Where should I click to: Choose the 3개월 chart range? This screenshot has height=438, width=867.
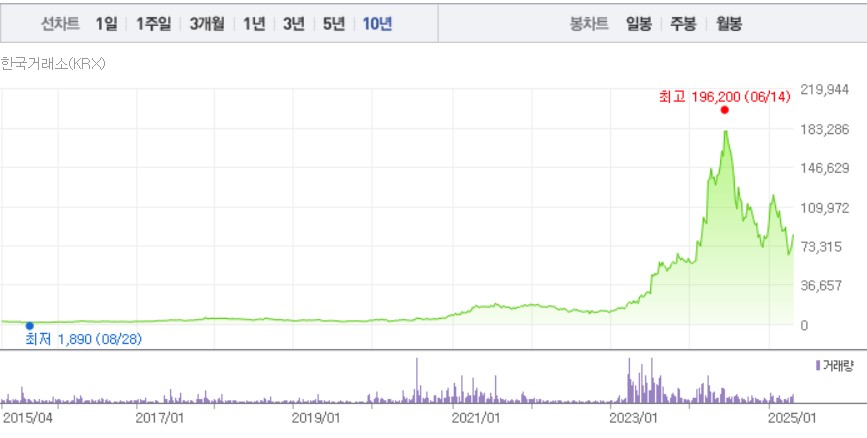207,24
